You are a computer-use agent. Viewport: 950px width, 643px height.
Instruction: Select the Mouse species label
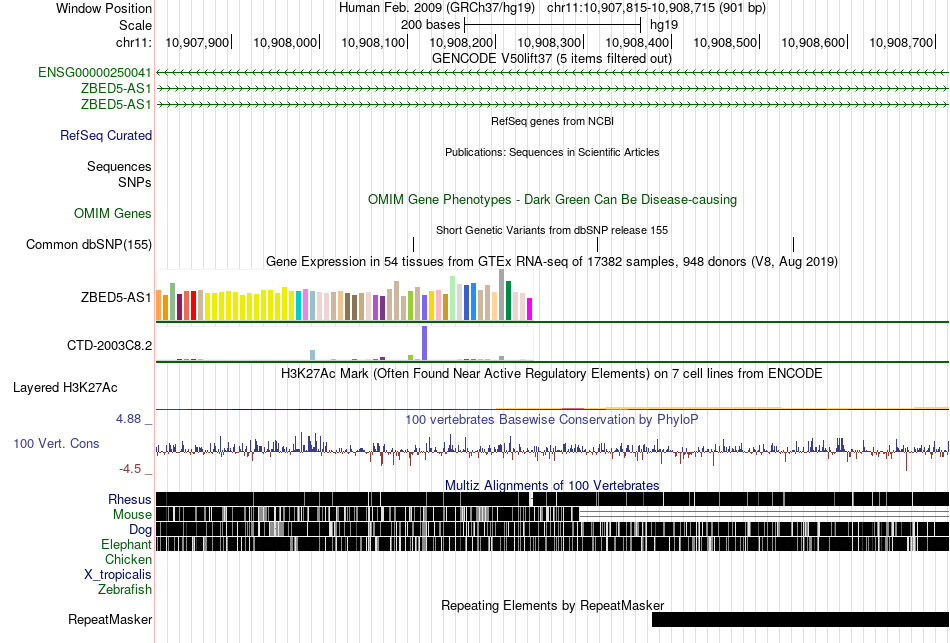[132, 515]
